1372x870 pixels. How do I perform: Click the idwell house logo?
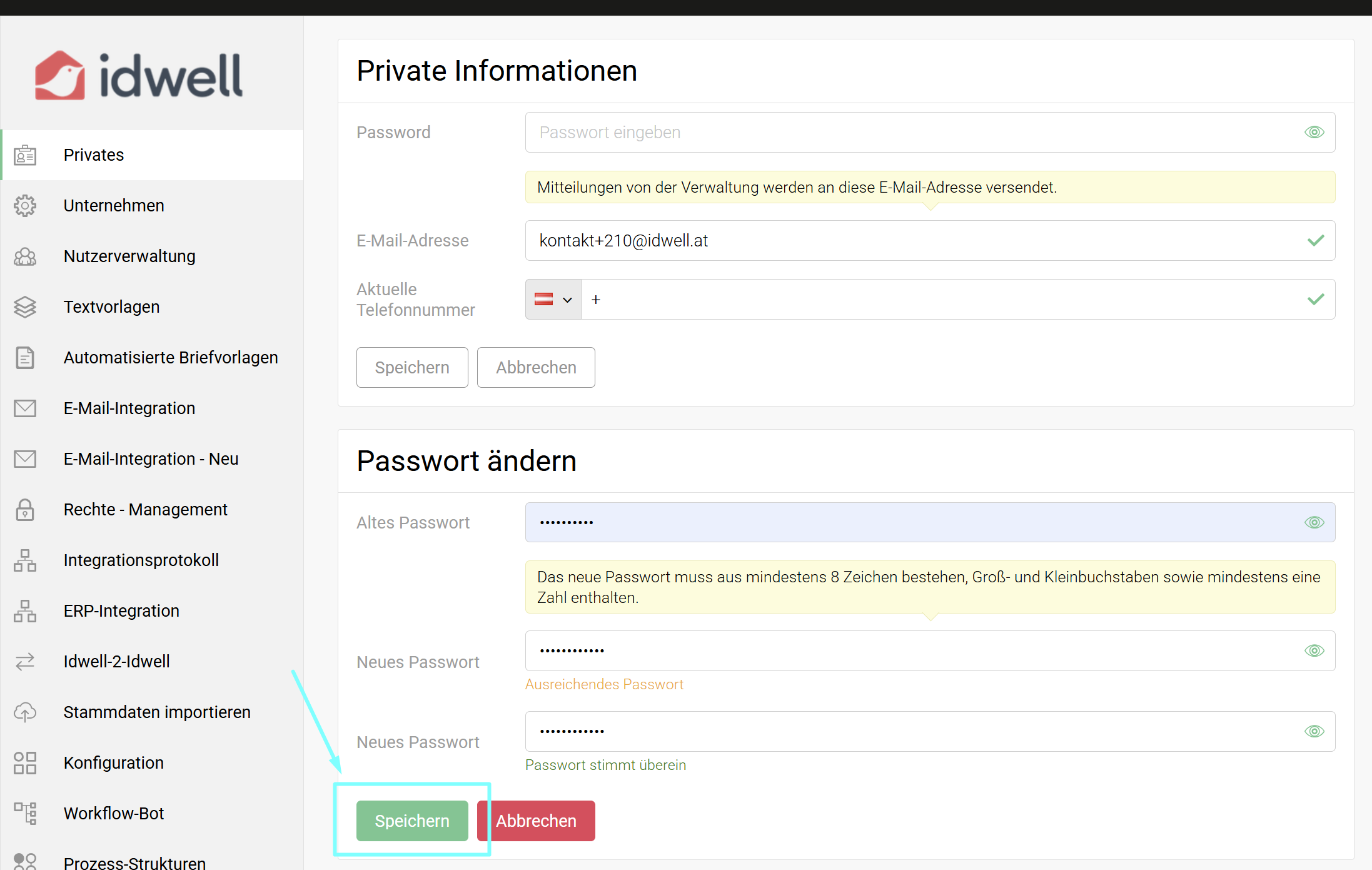tap(59, 76)
